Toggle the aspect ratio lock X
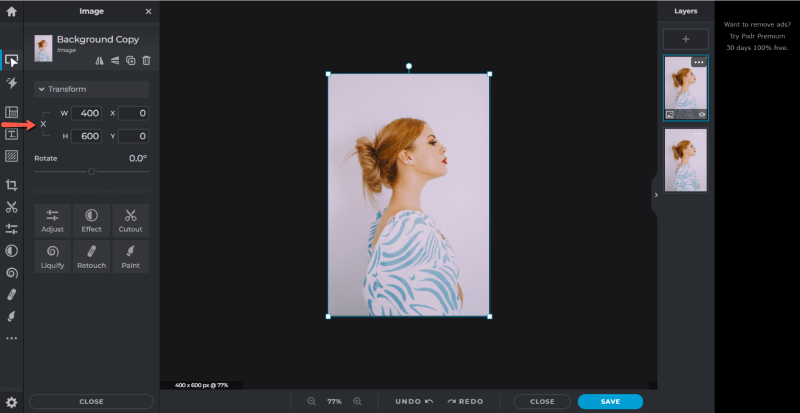800x413 pixels. click(43, 124)
